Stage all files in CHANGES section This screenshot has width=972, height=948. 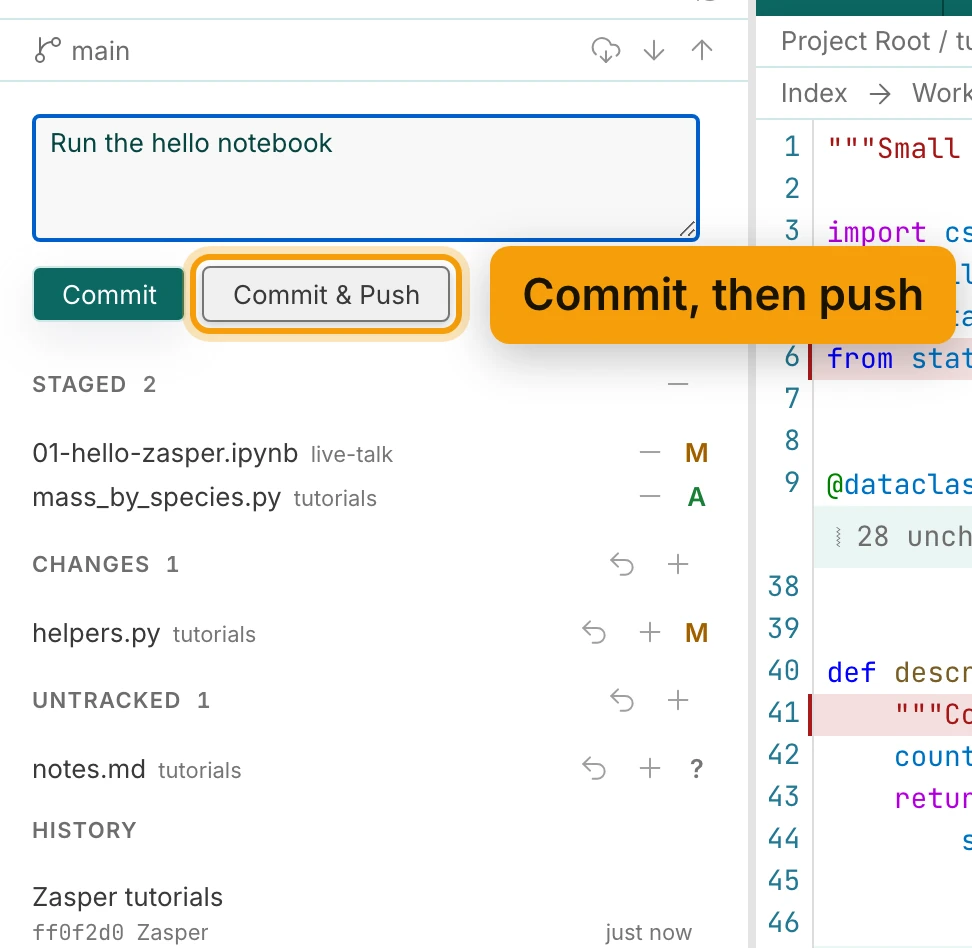click(678, 564)
